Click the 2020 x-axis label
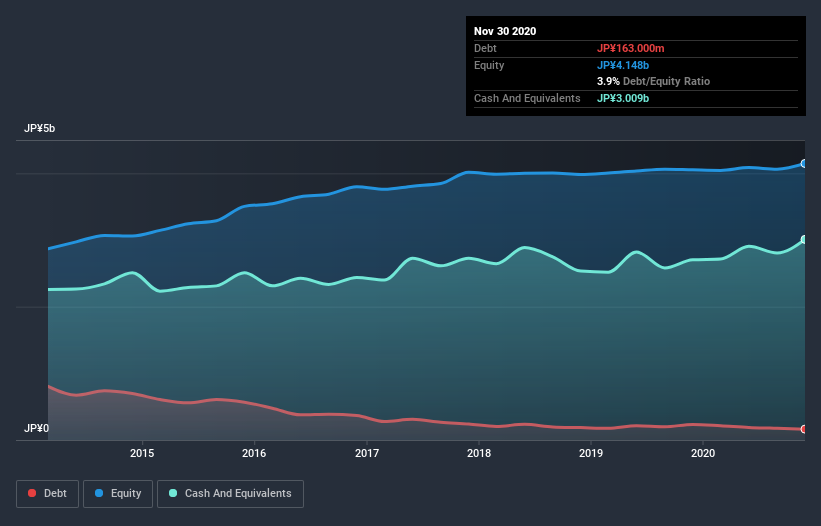 click(703, 453)
